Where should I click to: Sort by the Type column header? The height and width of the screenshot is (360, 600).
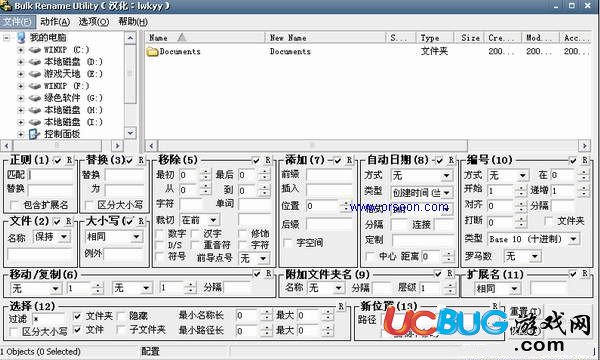[x=435, y=37]
